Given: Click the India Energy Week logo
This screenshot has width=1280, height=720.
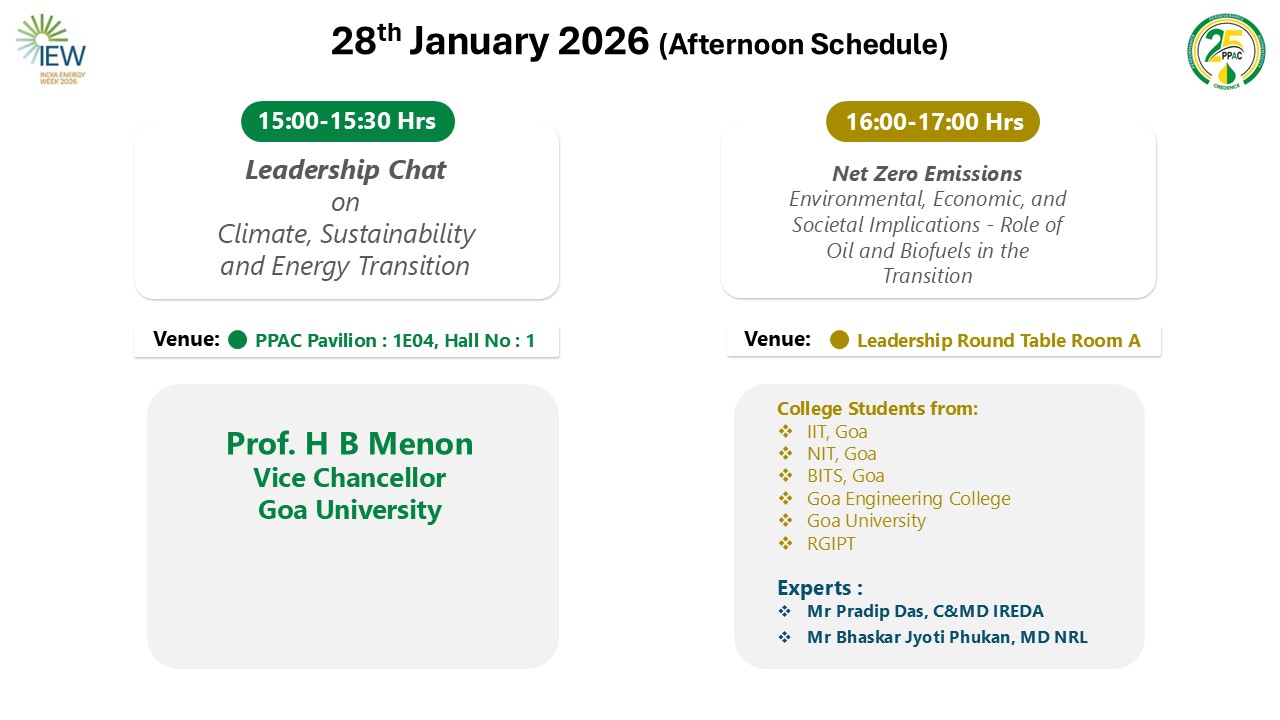Looking at the screenshot, I should 52,49.
